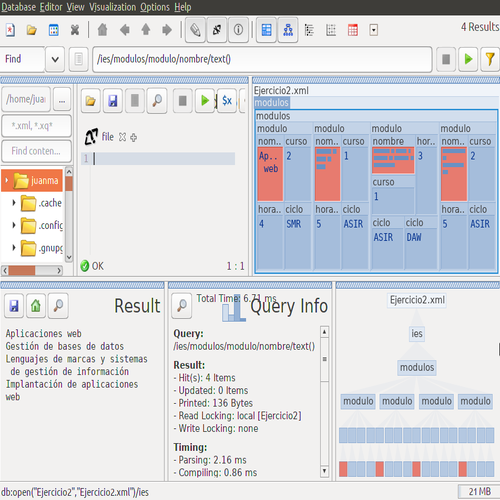Search in the Result panel

pos(58,306)
